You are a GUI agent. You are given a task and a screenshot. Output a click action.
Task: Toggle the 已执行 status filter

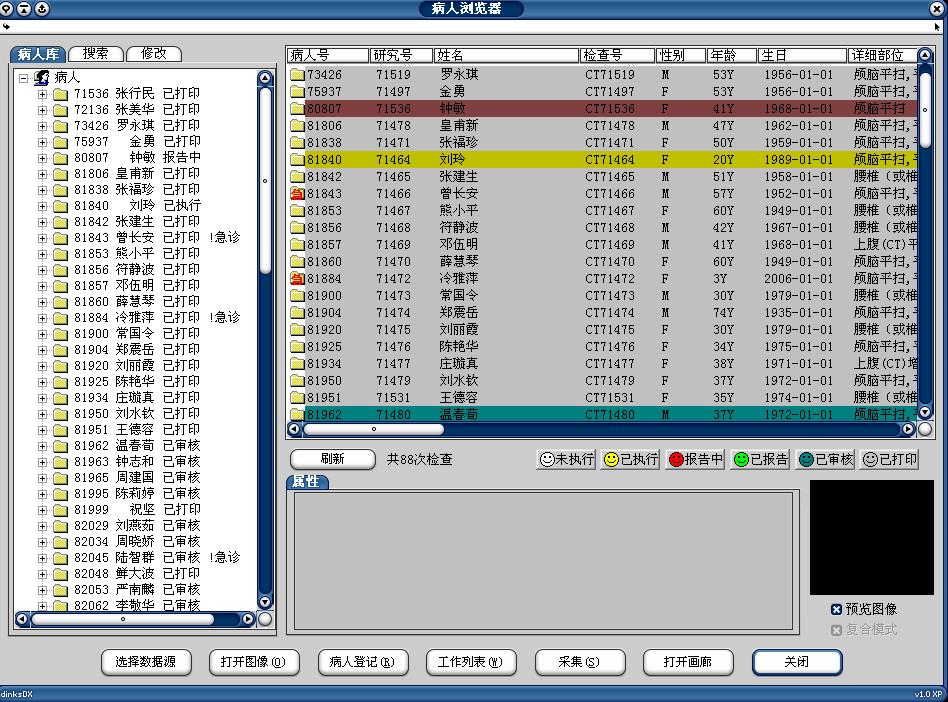(x=631, y=460)
